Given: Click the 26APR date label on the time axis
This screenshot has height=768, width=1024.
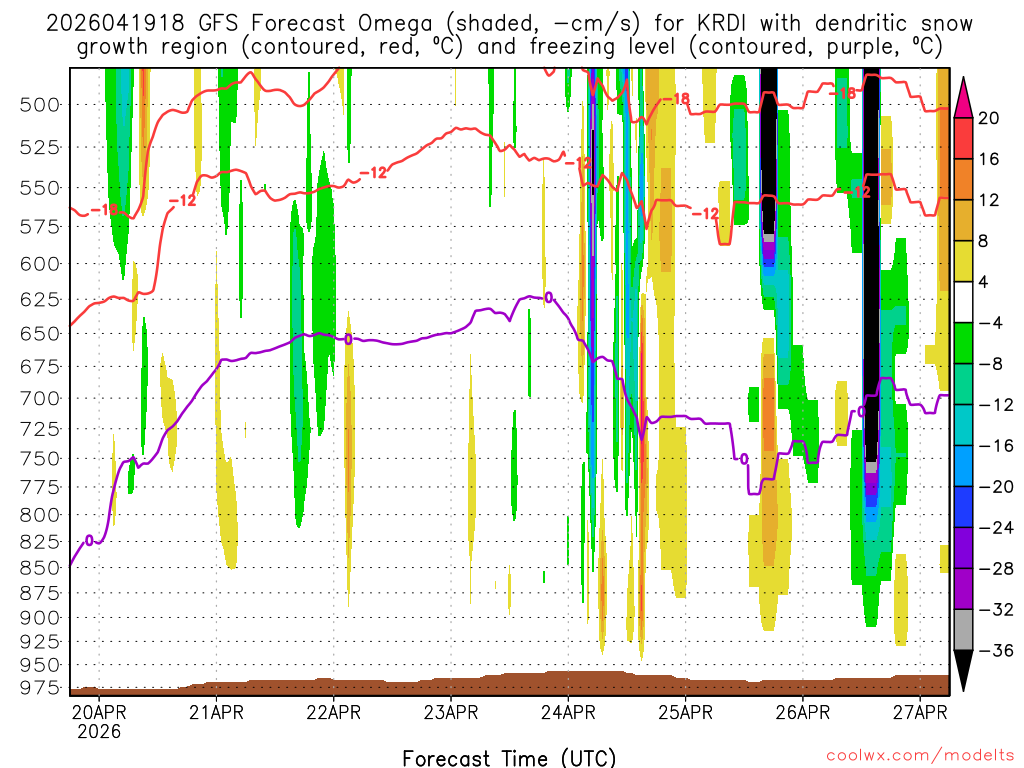Looking at the screenshot, I should (803, 712).
